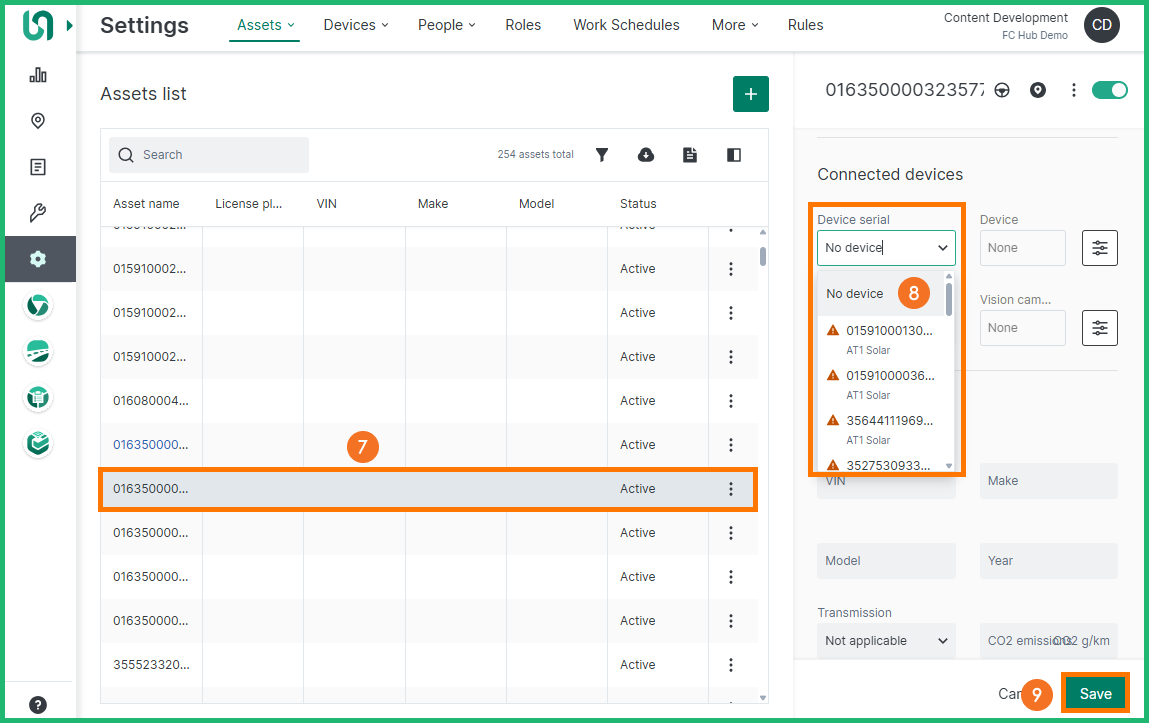Click the green add asset plus button

coord(750,94)
